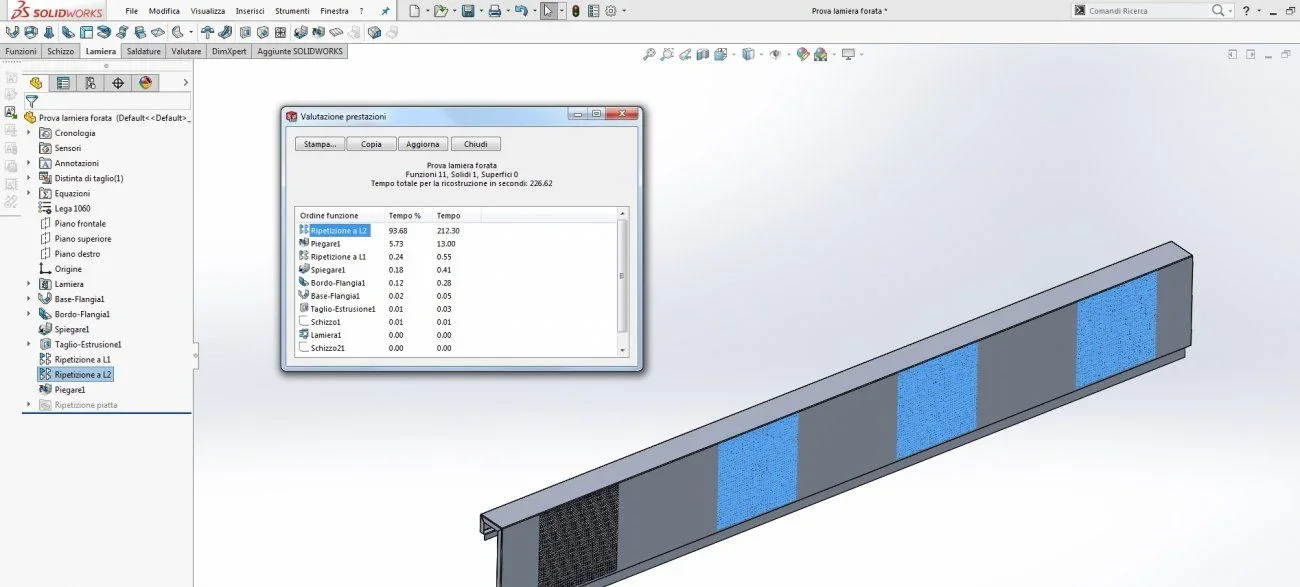
Task: Expand the Annotazioni tree node
Action: point(28,163)
